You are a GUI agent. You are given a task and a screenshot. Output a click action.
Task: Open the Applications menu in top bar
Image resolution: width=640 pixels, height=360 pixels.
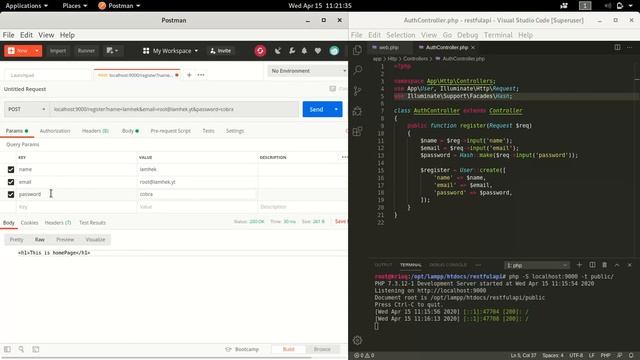point(26,6)
